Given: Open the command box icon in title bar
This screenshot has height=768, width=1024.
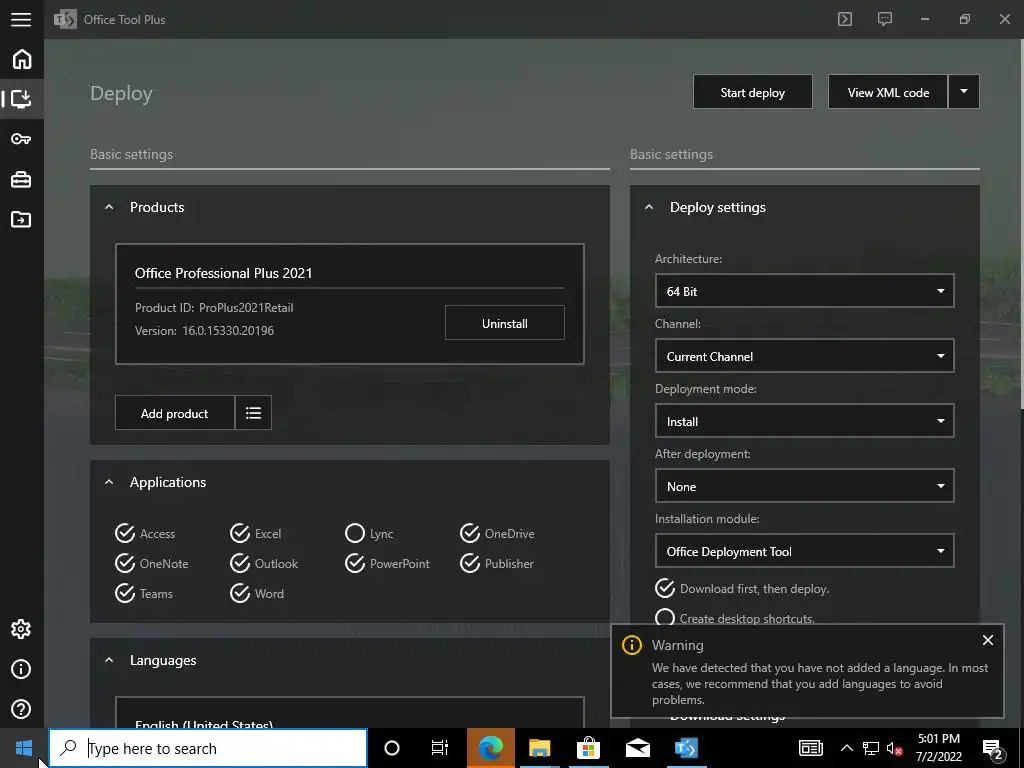Looking at the screenshot, I should (x=844, y=19).
